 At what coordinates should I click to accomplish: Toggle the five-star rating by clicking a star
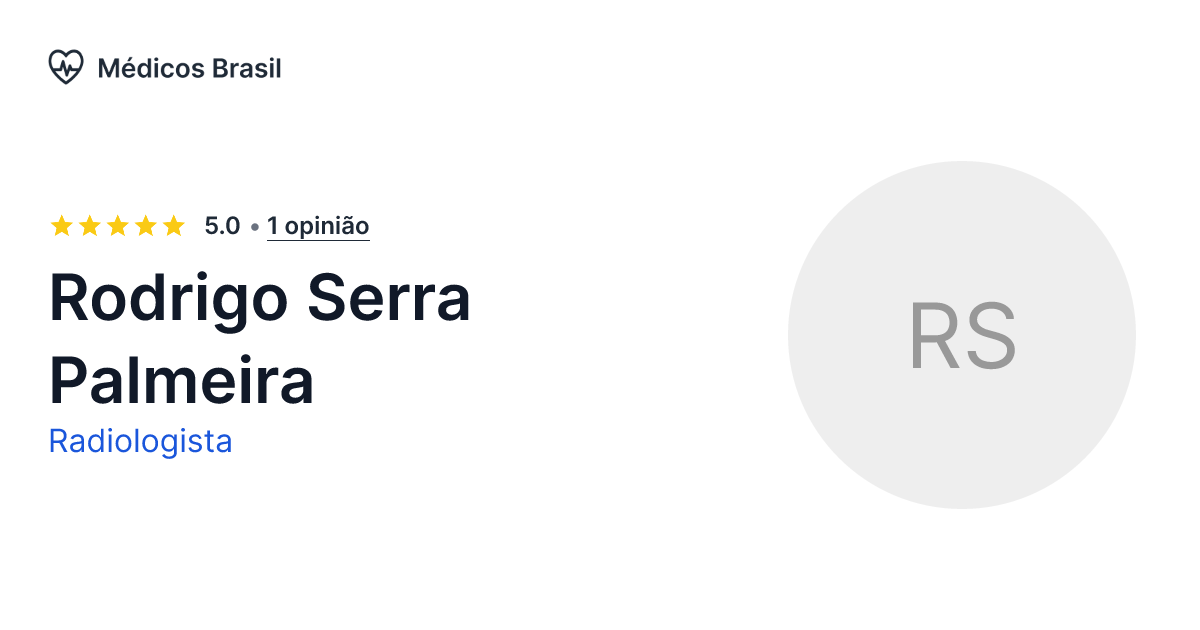click(x=117, y=225)
